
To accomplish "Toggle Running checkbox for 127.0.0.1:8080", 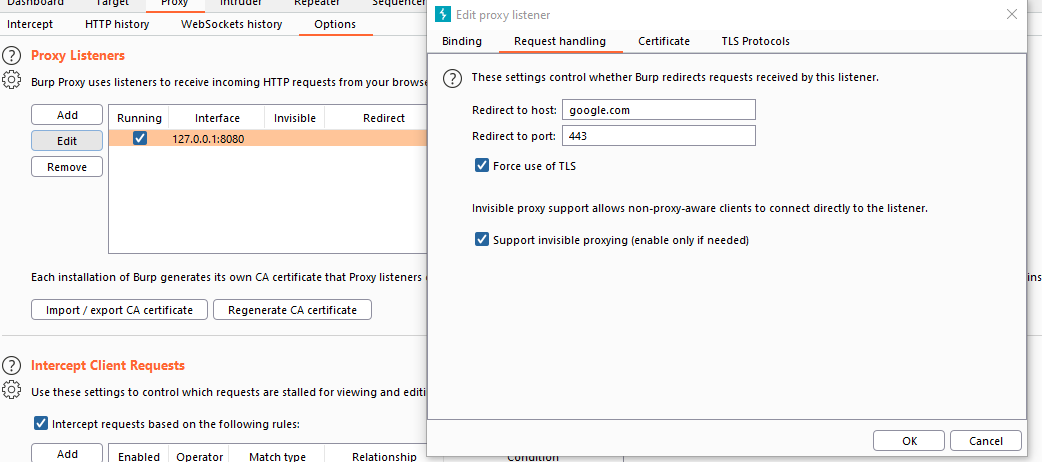I will tap(140, 138).
